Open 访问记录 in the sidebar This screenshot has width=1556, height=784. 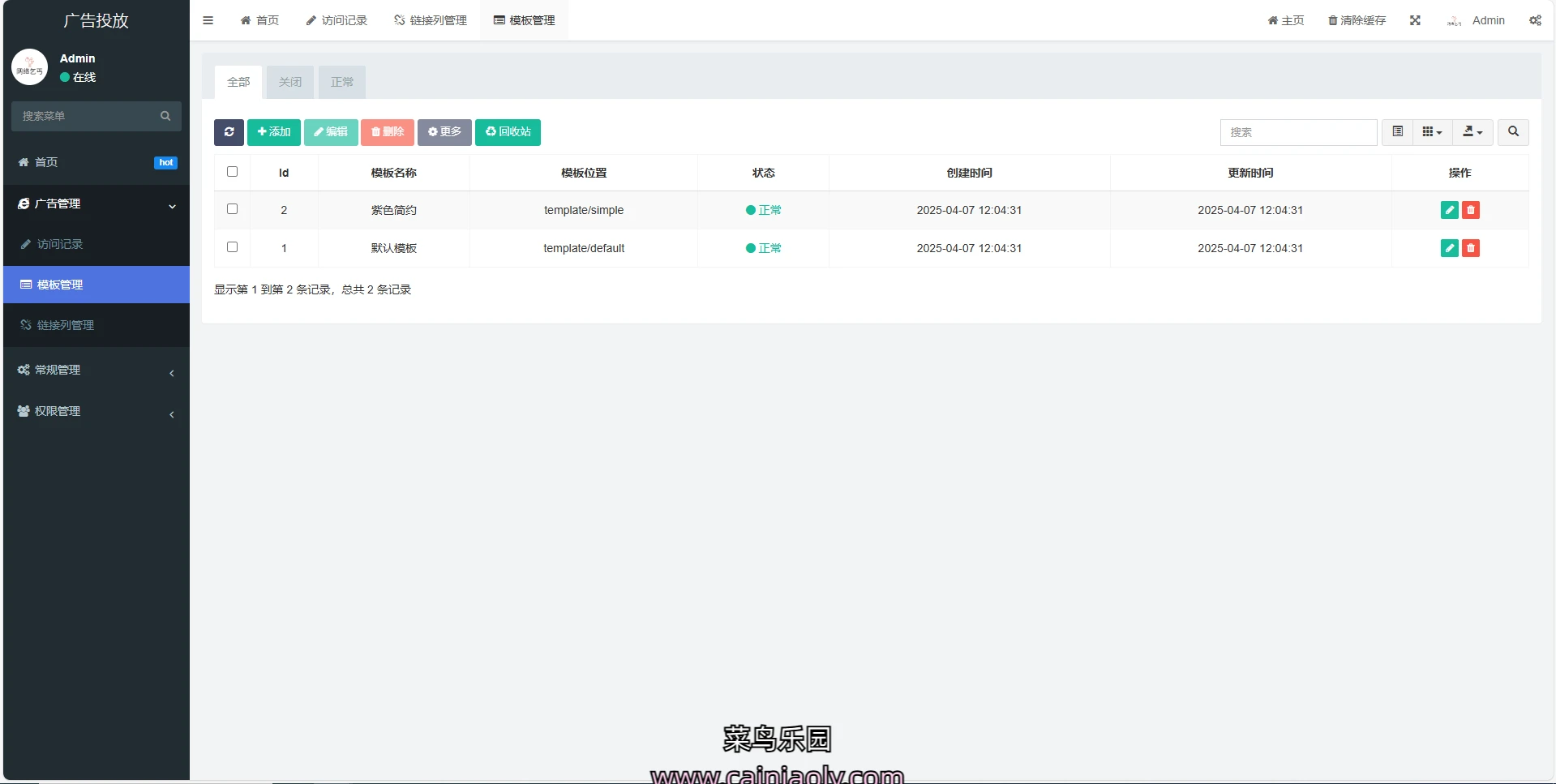pos(60,244)
